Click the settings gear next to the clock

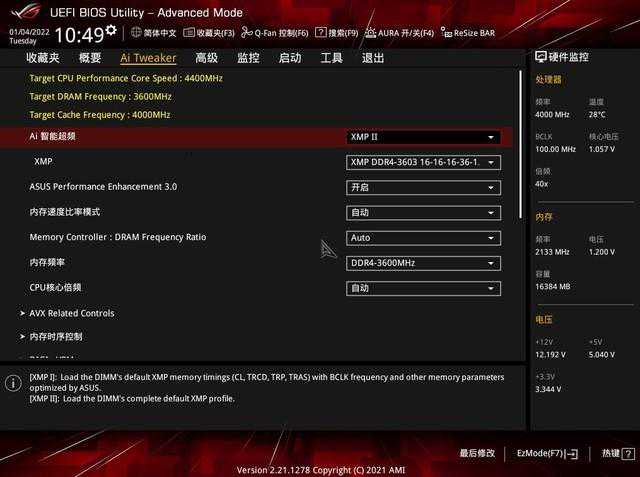coord(111,31)
